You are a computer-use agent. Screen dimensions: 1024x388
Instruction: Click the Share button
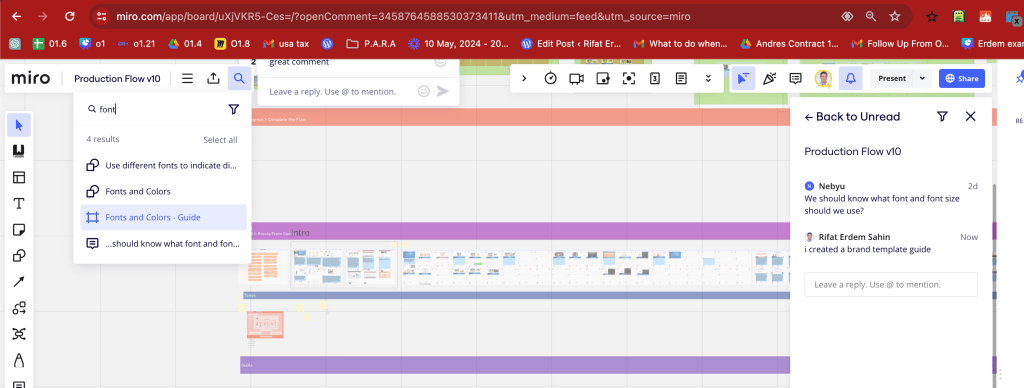point(961,78)
